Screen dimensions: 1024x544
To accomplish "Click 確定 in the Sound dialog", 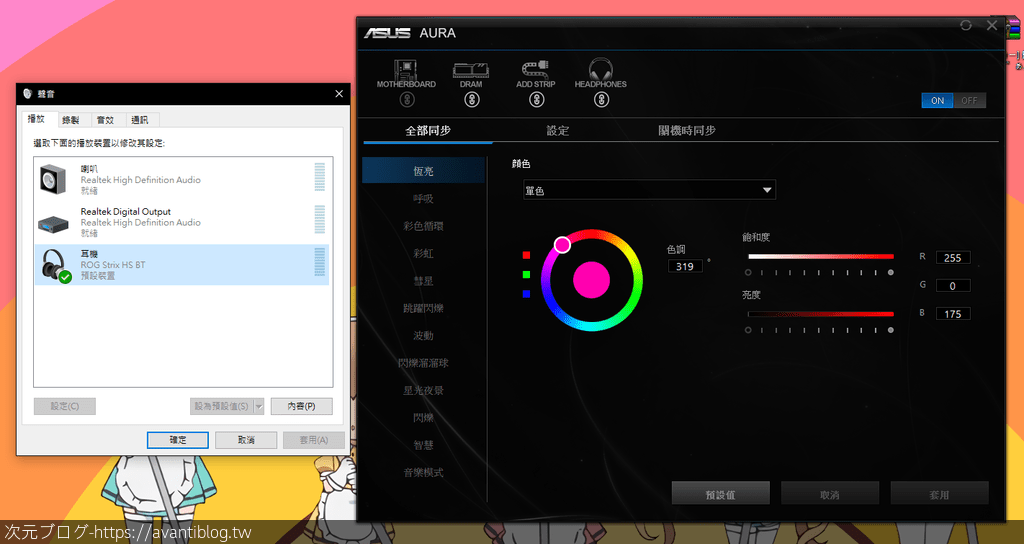I will pyautogui.click(x=178, y=440).
